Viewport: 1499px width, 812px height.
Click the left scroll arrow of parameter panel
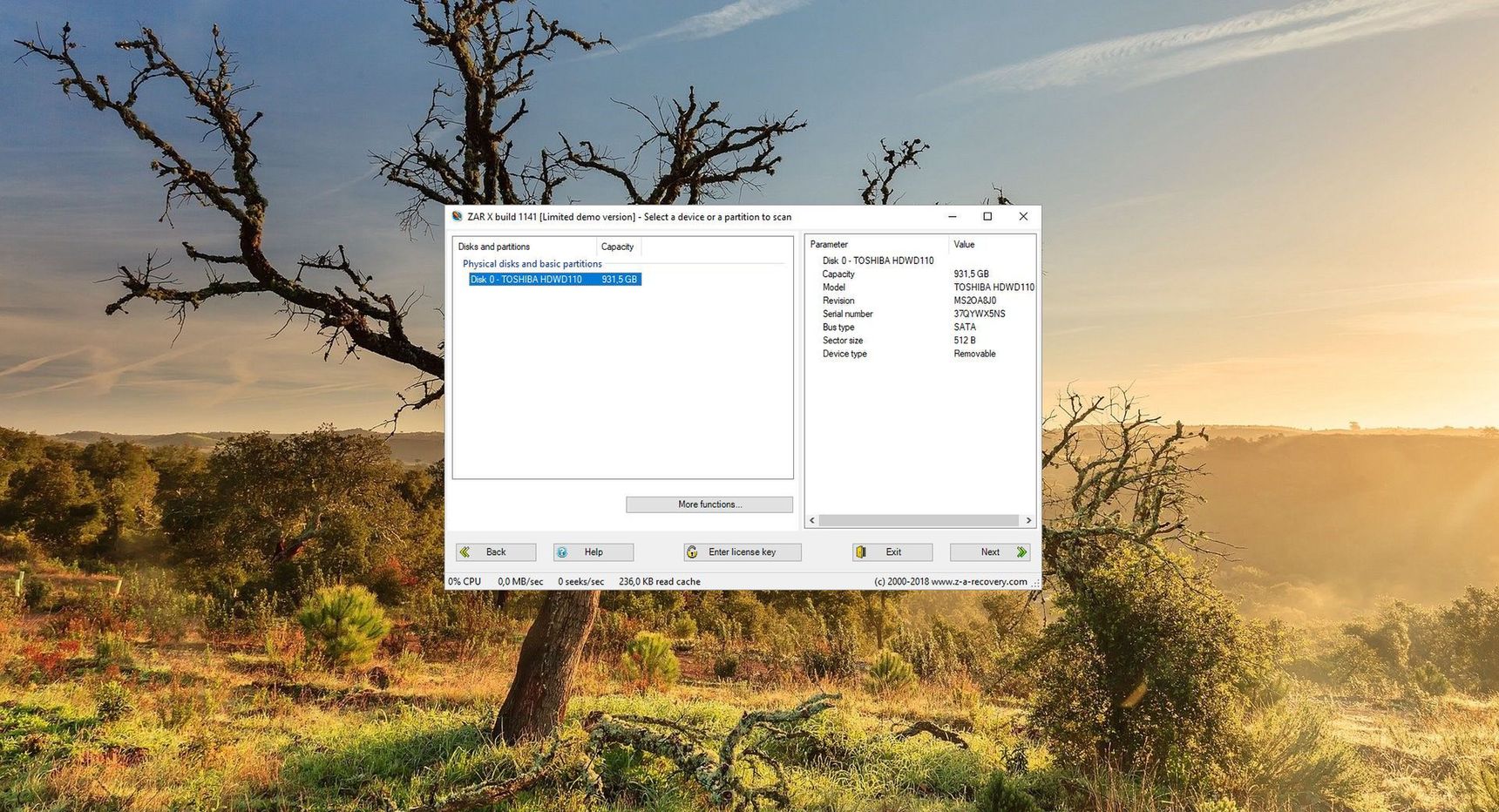[x=812, y=520]
